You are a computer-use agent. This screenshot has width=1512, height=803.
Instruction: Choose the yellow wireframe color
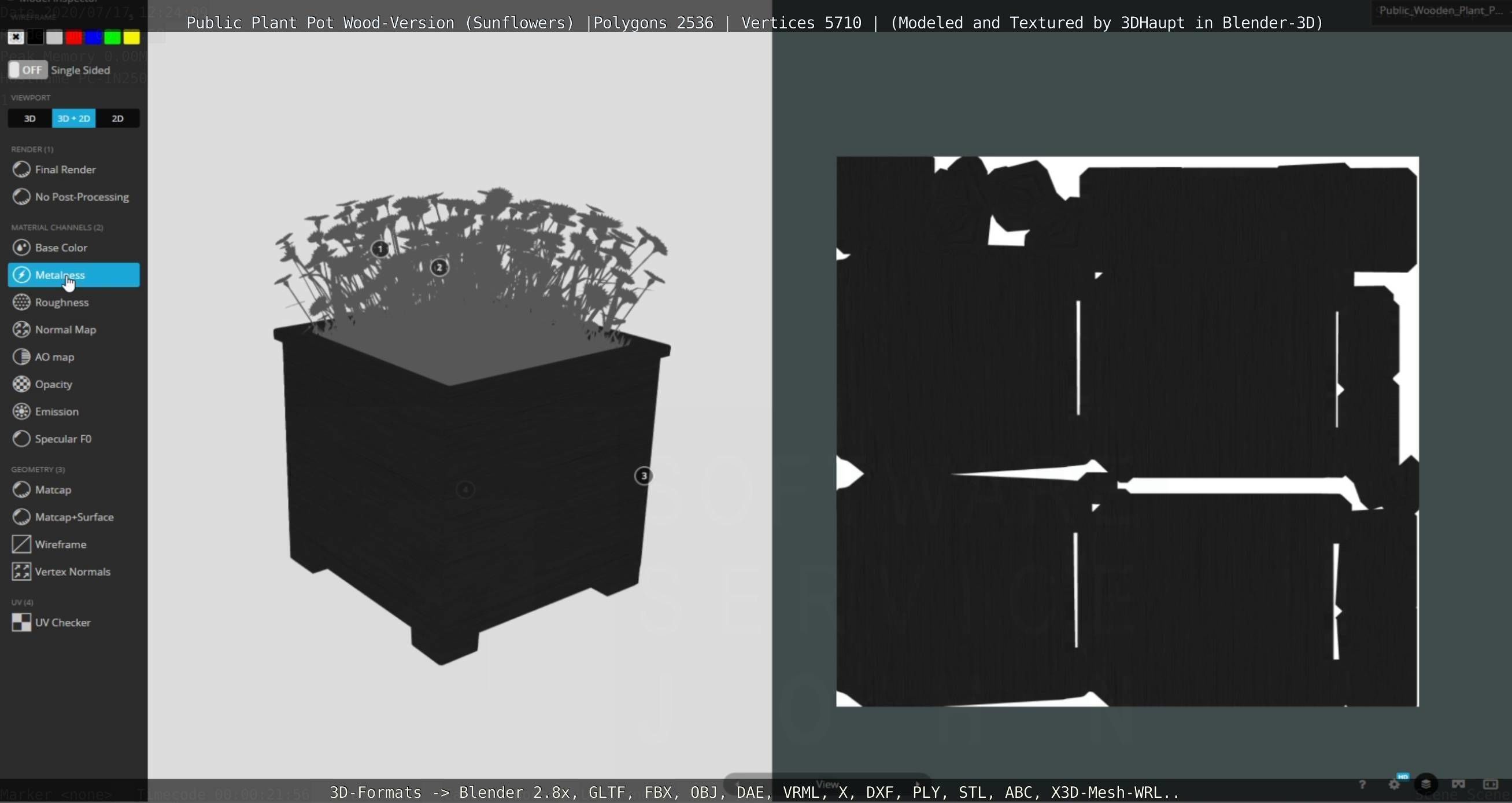pyautogui.click(x=132, y=38)
